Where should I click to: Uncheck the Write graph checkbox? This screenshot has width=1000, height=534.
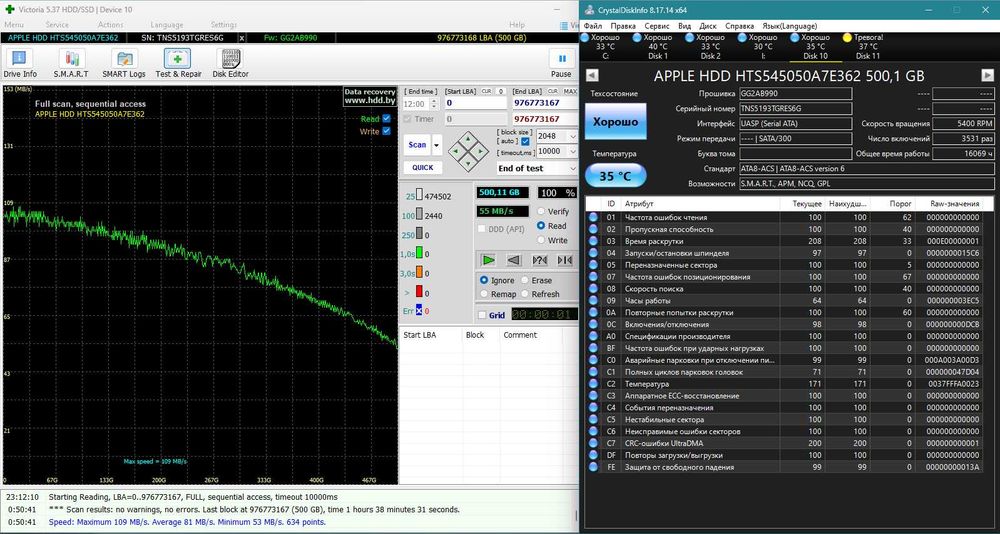(x=386, y=131)
